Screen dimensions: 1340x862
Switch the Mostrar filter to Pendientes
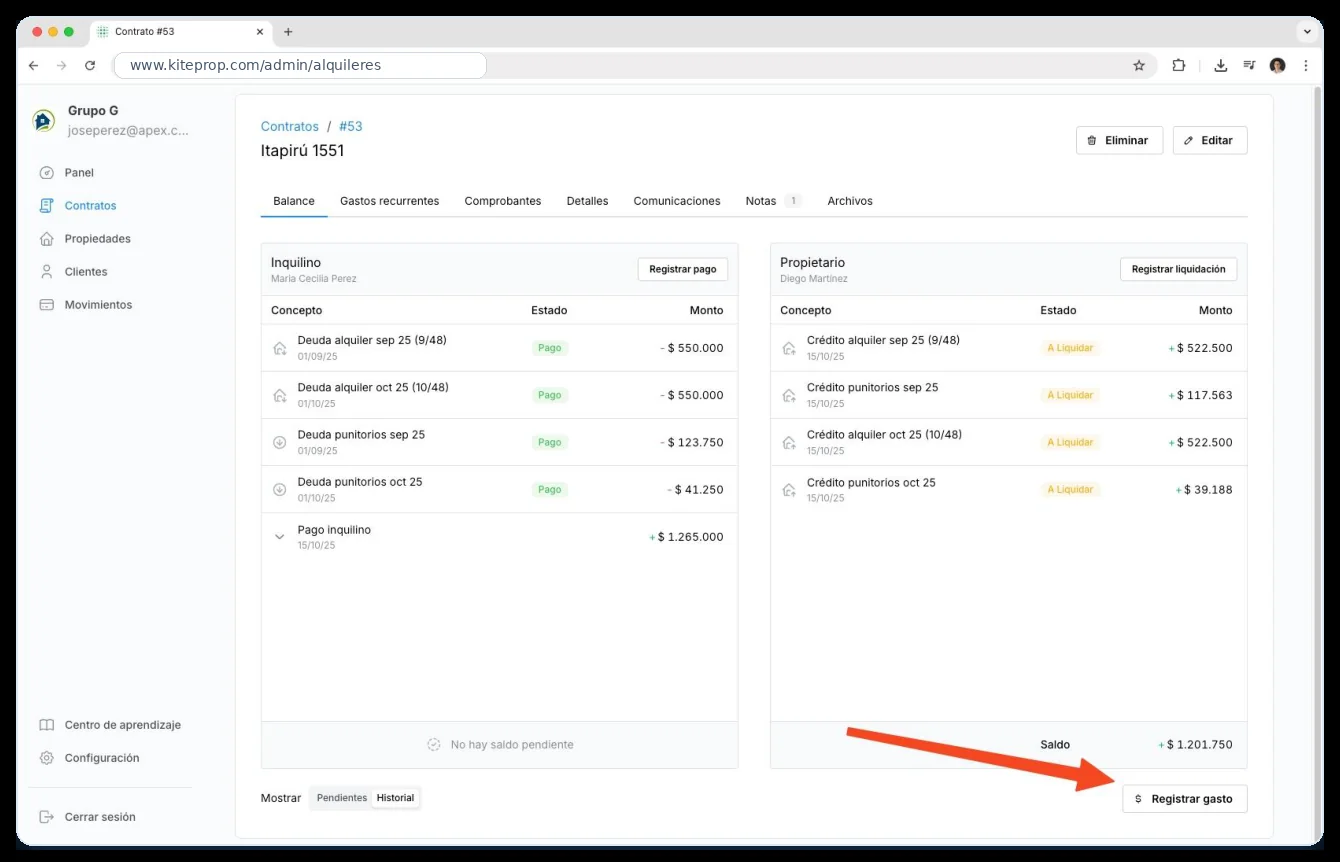(x=342, y=798)
